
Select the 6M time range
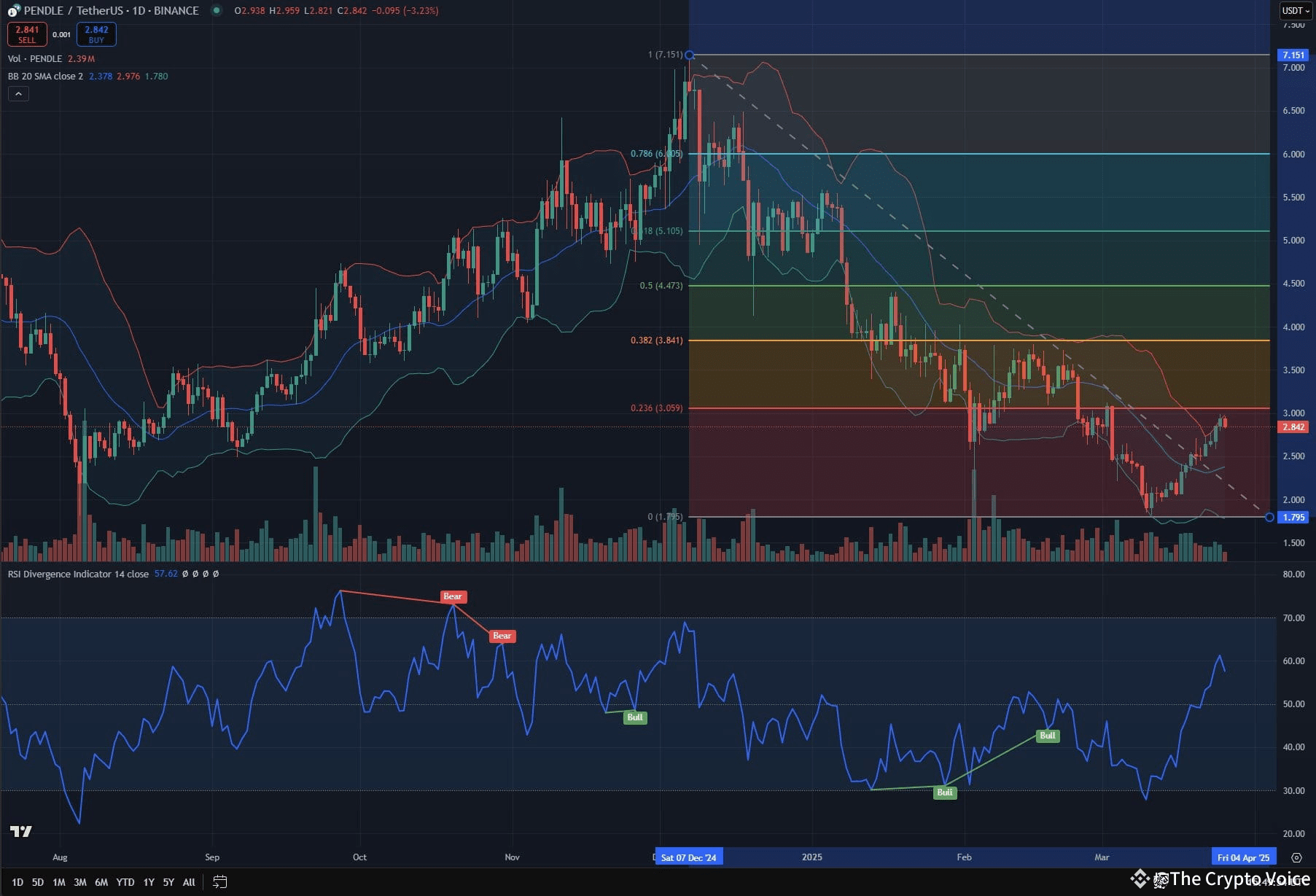coord(101,882)
